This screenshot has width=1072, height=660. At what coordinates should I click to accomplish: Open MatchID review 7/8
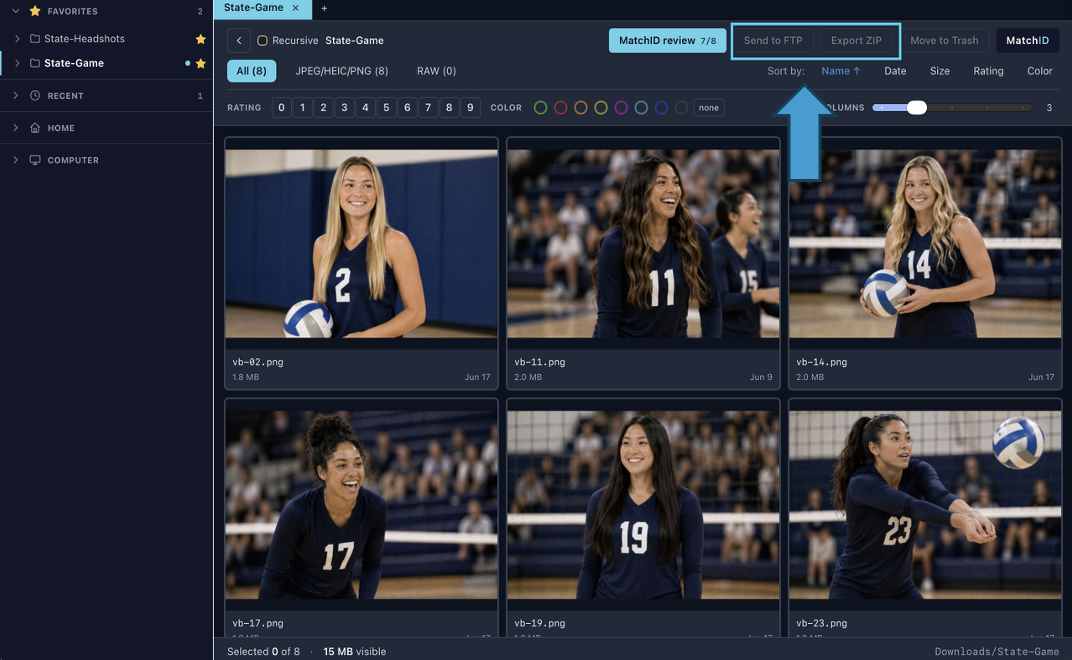click(667, 40)
